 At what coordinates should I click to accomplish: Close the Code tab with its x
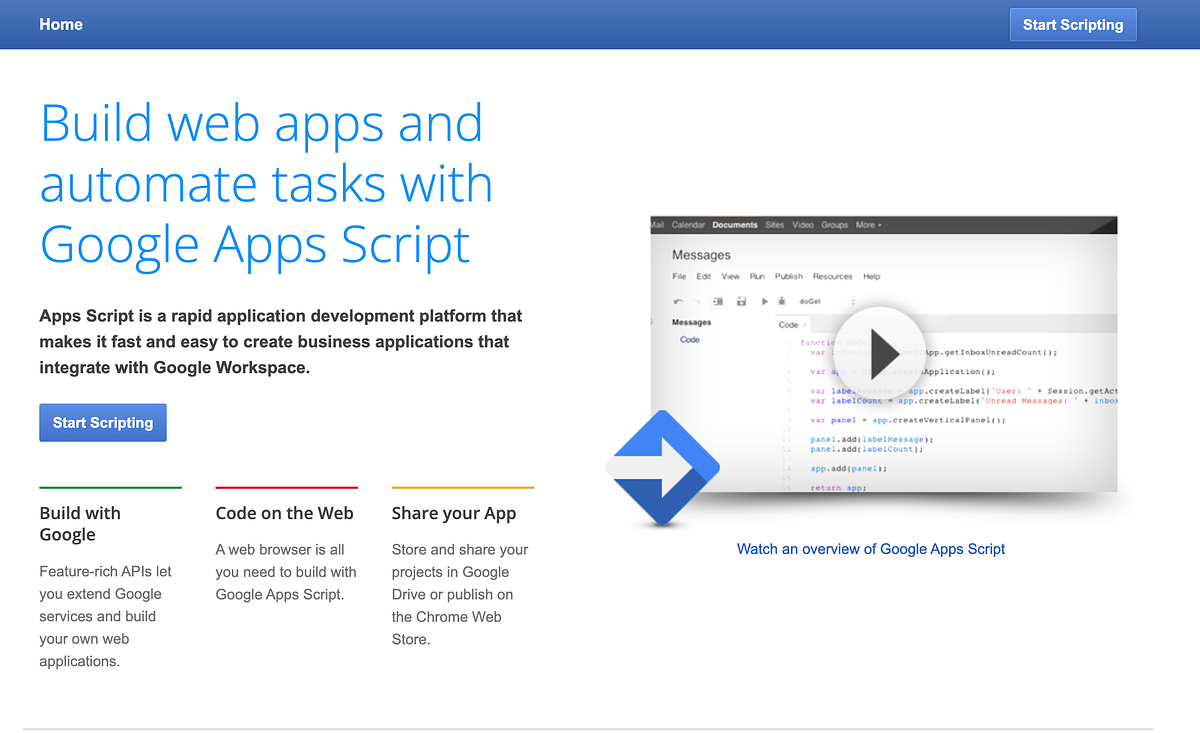tap(804, 324)
